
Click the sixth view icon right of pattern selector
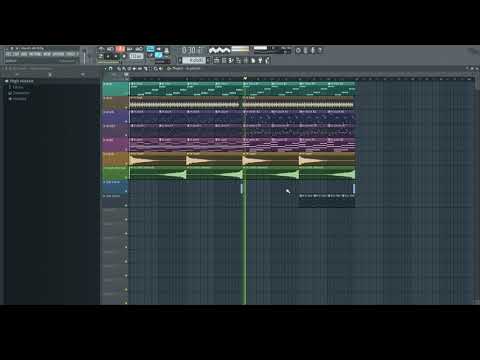[252, 60]
